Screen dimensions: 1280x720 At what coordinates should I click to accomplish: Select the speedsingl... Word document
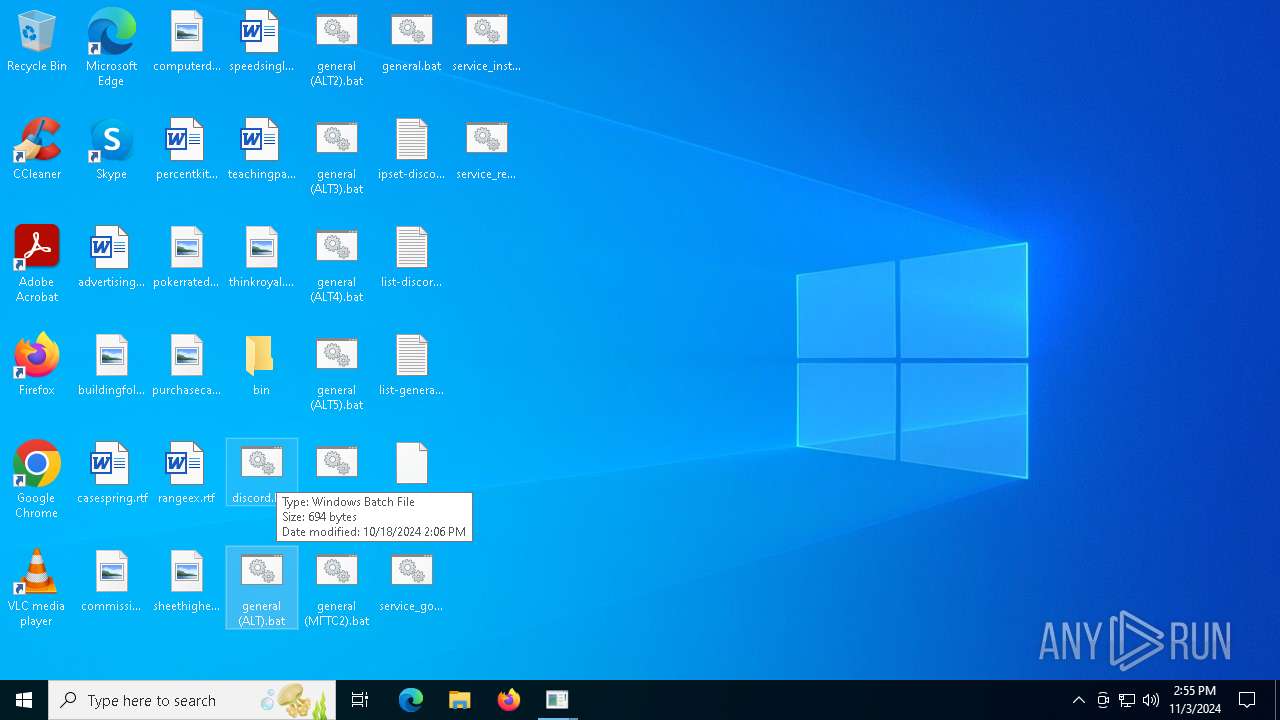tap(261, 42)
